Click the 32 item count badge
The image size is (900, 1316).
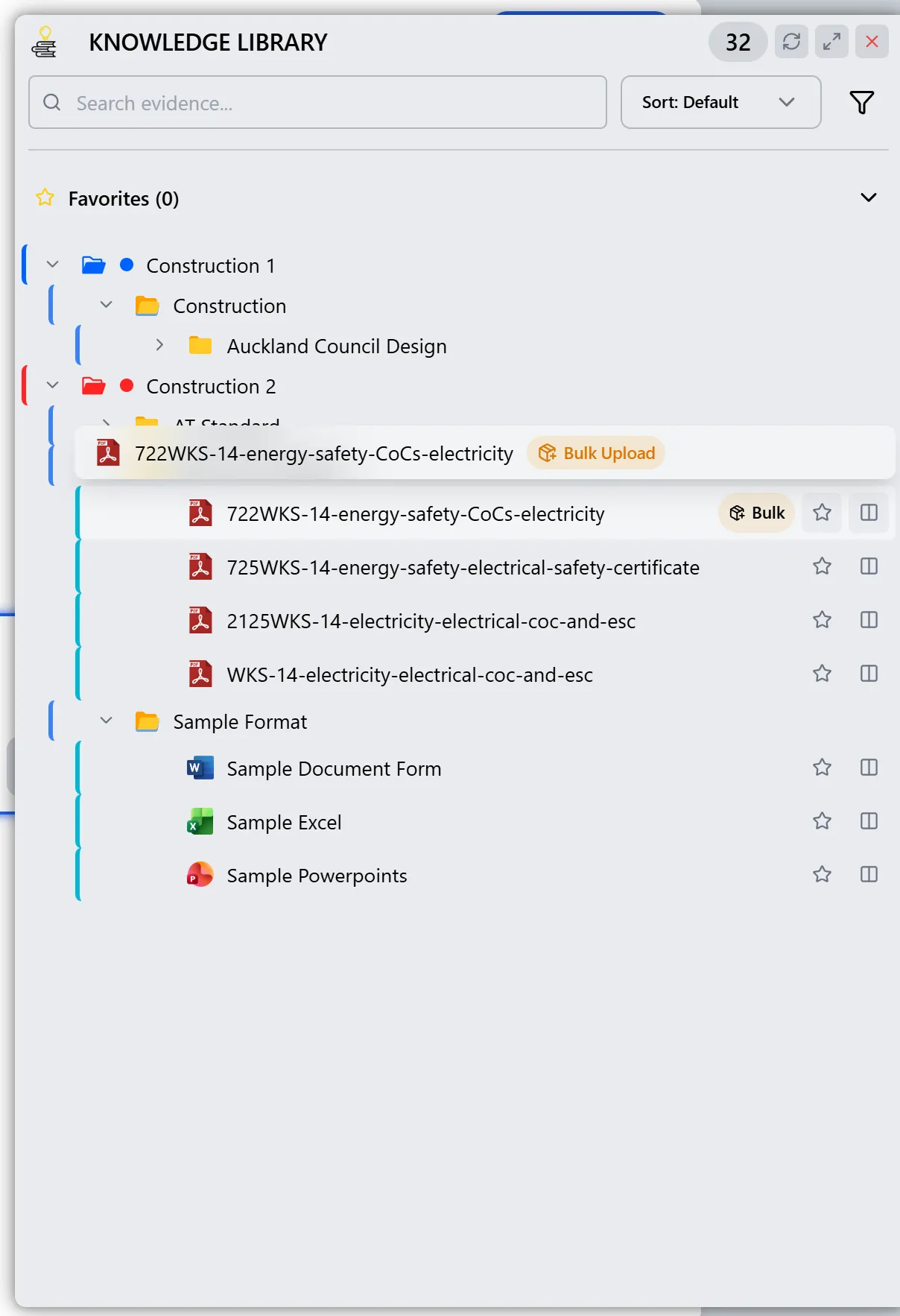[x=738, y=42]
